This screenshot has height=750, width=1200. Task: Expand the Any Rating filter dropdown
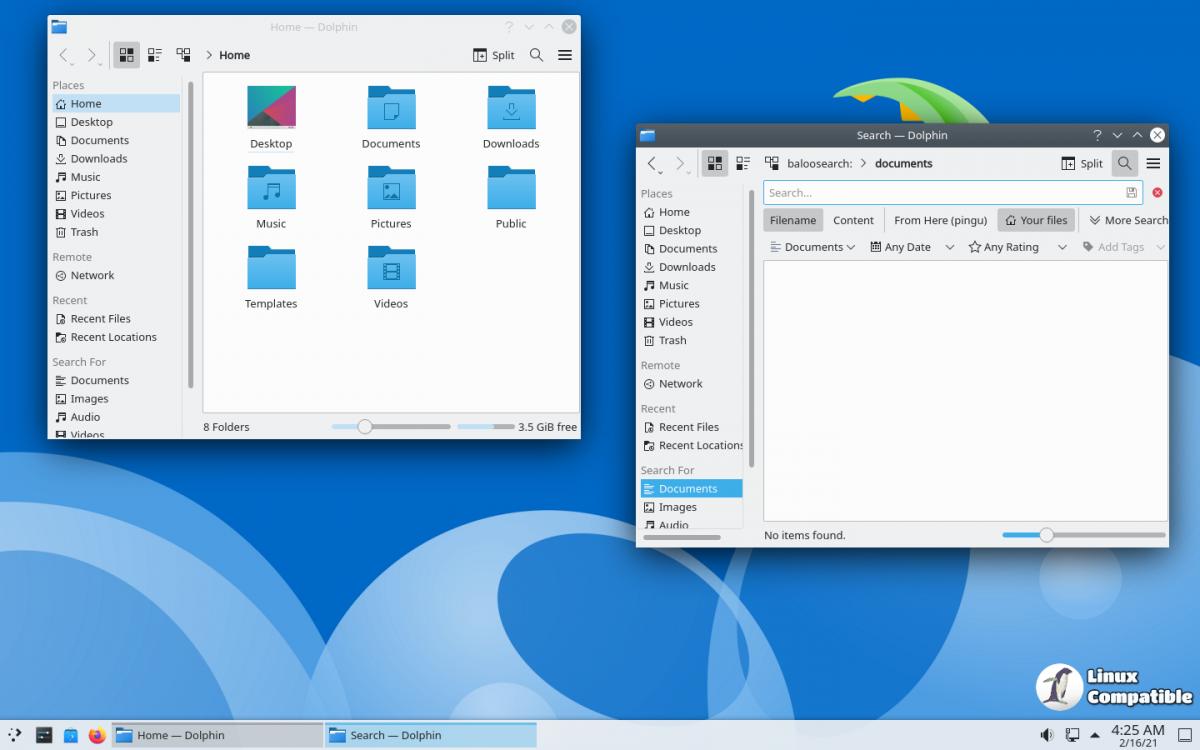[1017, 247]
